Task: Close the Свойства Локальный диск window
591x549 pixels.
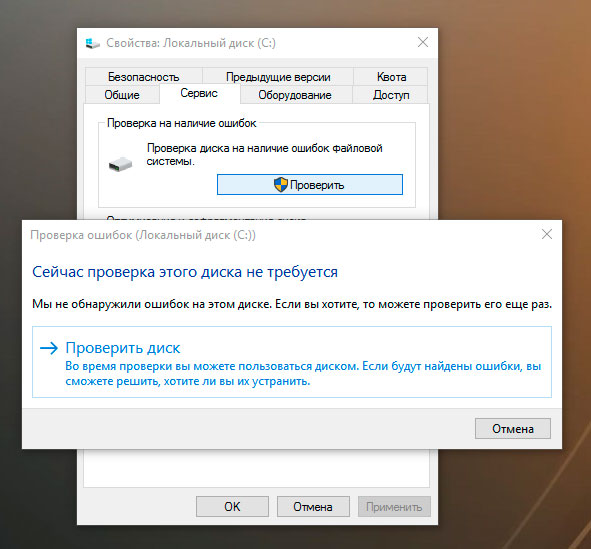Action: click(x=423, y=42)
